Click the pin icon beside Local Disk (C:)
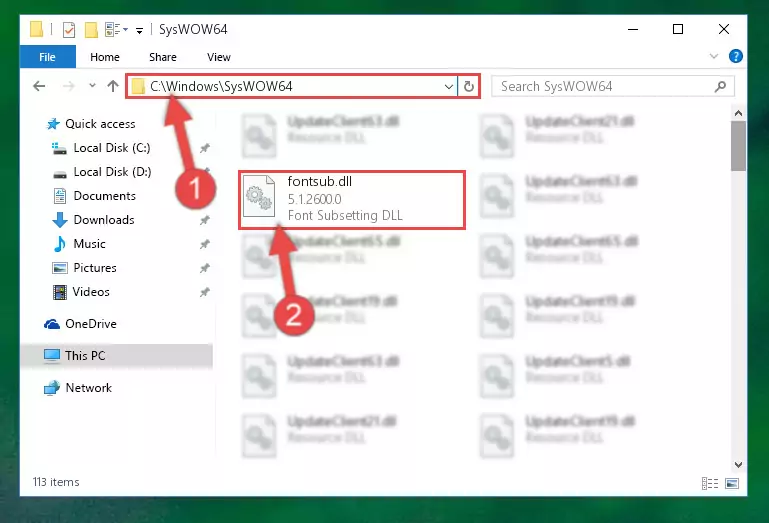The image size is (769, 523). coord(205,148)
